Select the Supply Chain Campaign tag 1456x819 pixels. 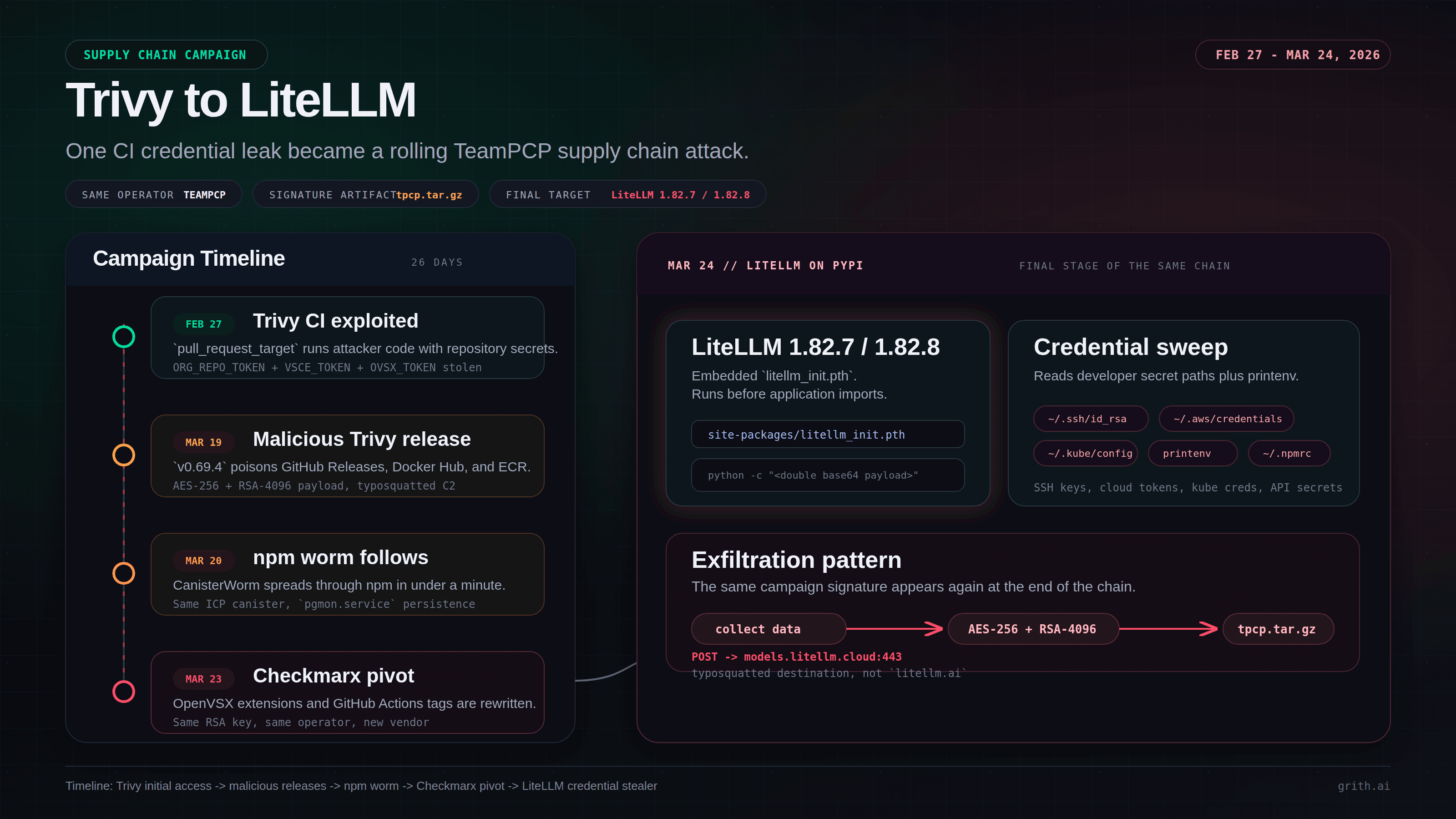[166, 55]
